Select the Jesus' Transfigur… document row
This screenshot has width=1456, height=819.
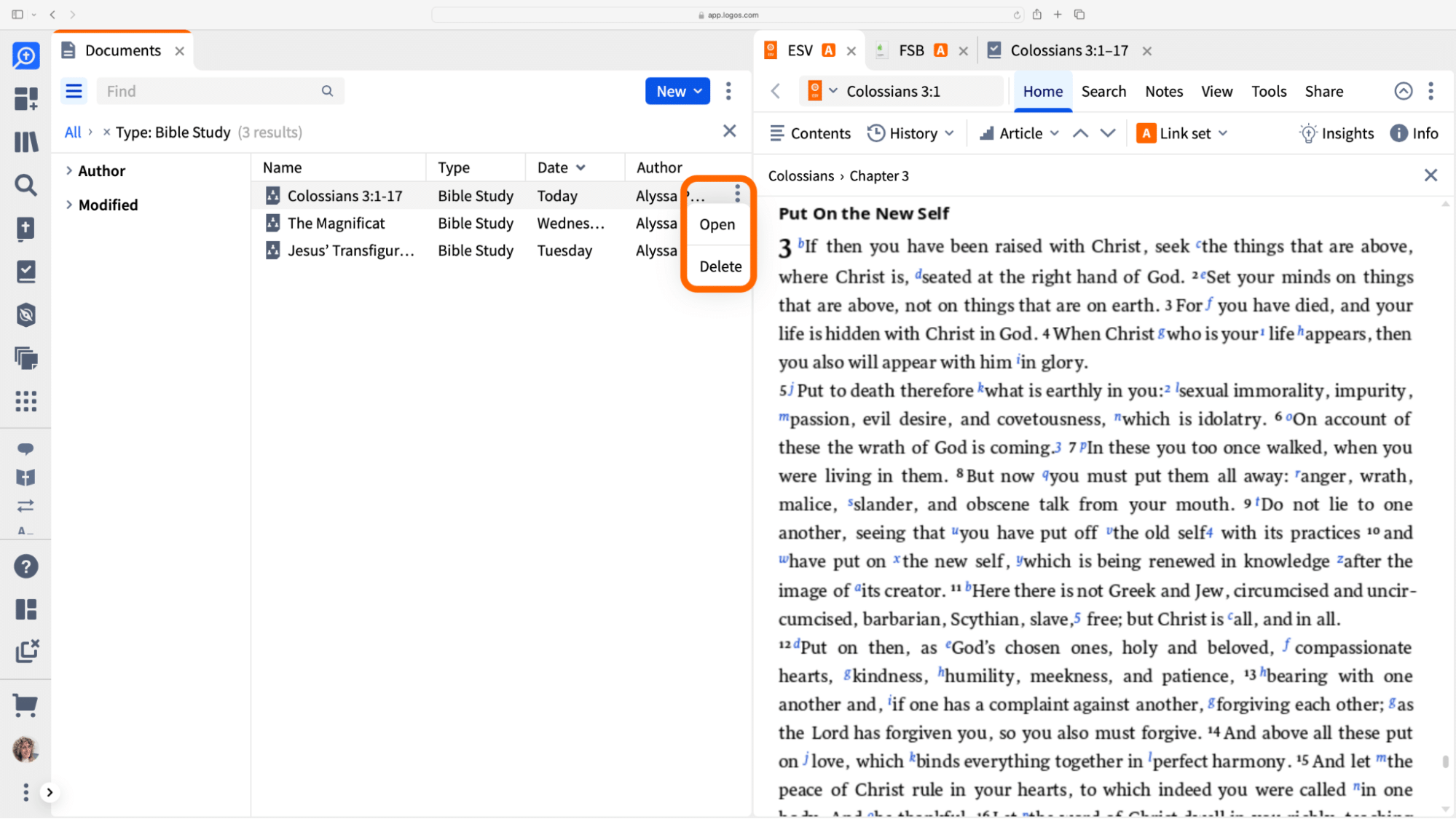pyautogui.click(x=466, y=250)
